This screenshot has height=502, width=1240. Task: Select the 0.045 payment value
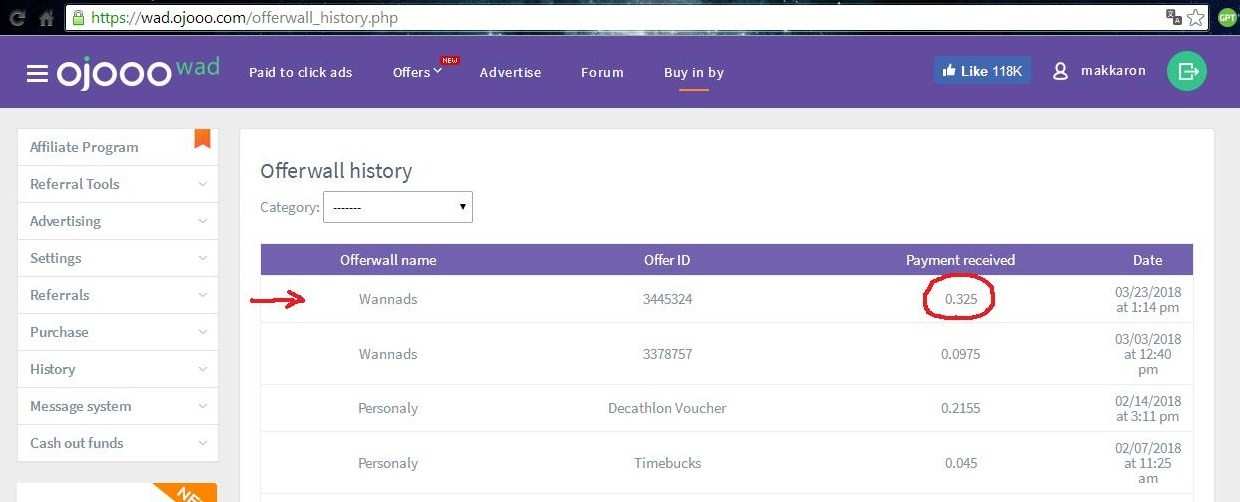coord(960,463)
